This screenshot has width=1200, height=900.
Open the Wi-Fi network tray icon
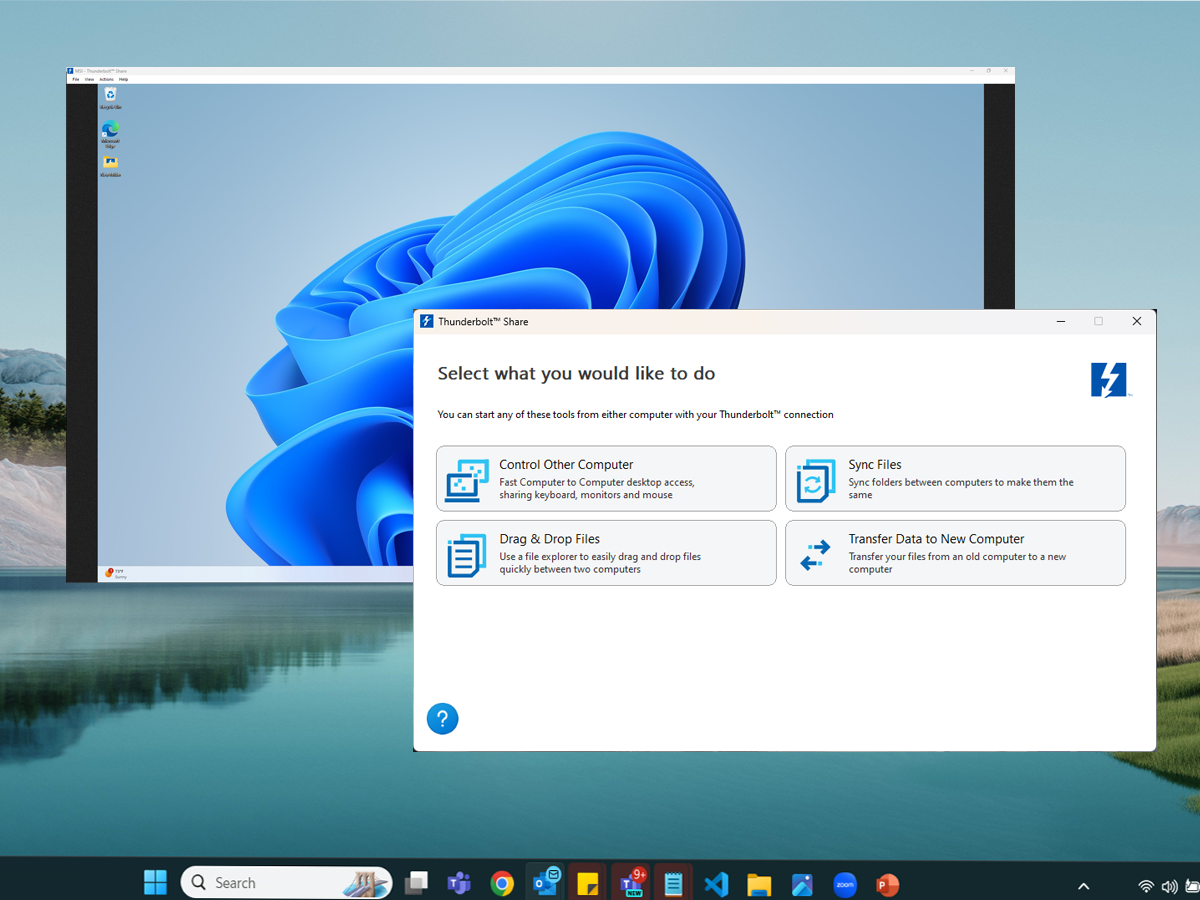(x=1146, y=885)
